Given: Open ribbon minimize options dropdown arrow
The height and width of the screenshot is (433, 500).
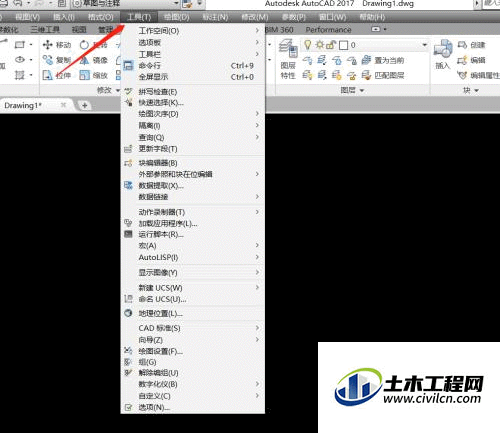Looking at the screenshot, I should coord(385,29).
